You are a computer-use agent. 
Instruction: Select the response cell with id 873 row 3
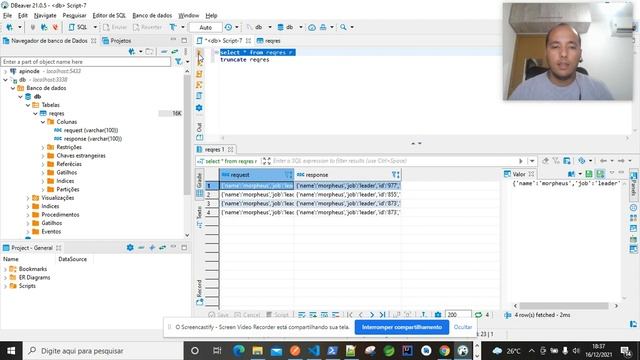coord(348,203)
